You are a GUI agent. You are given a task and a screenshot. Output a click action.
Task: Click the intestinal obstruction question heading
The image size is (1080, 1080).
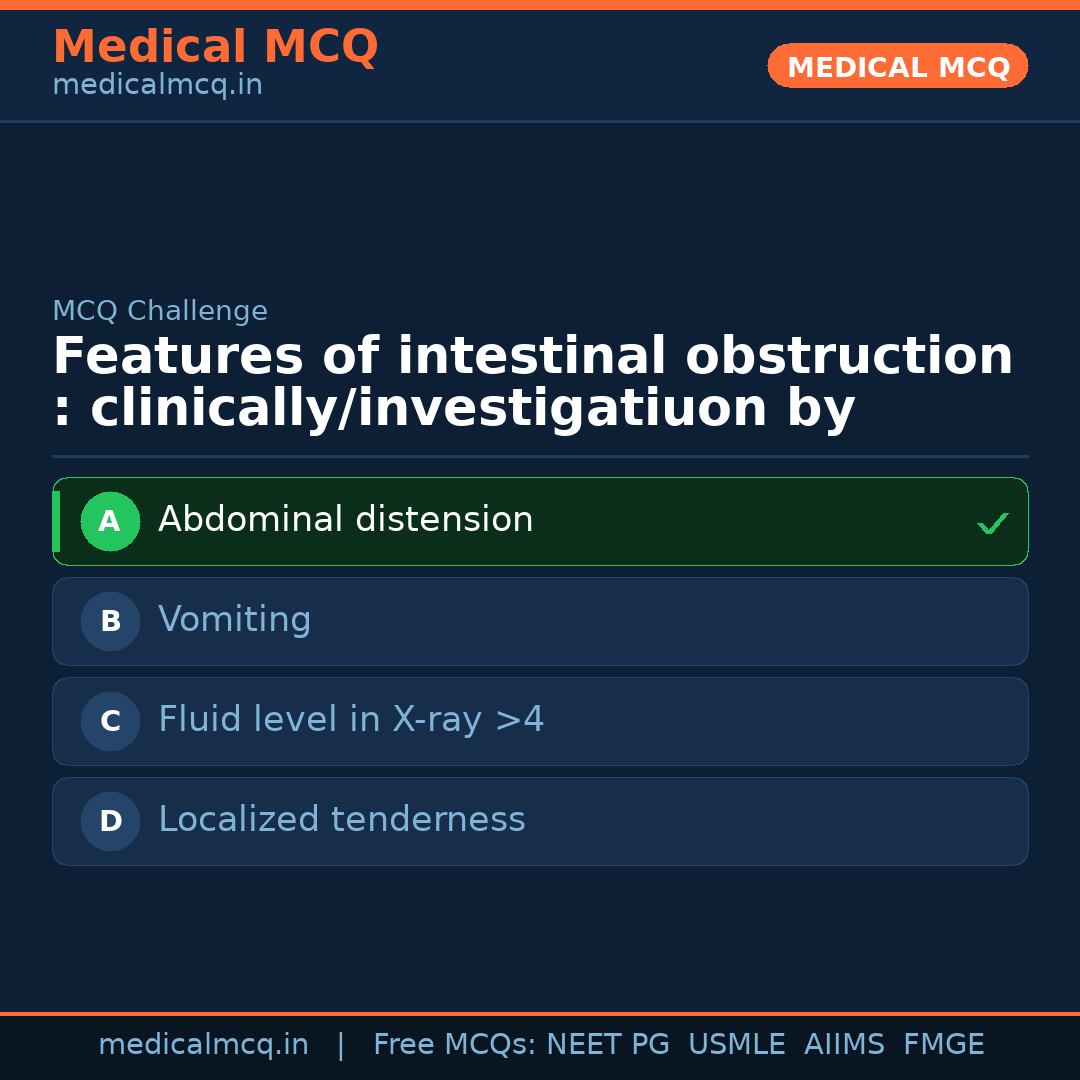(x=532, y=383)
